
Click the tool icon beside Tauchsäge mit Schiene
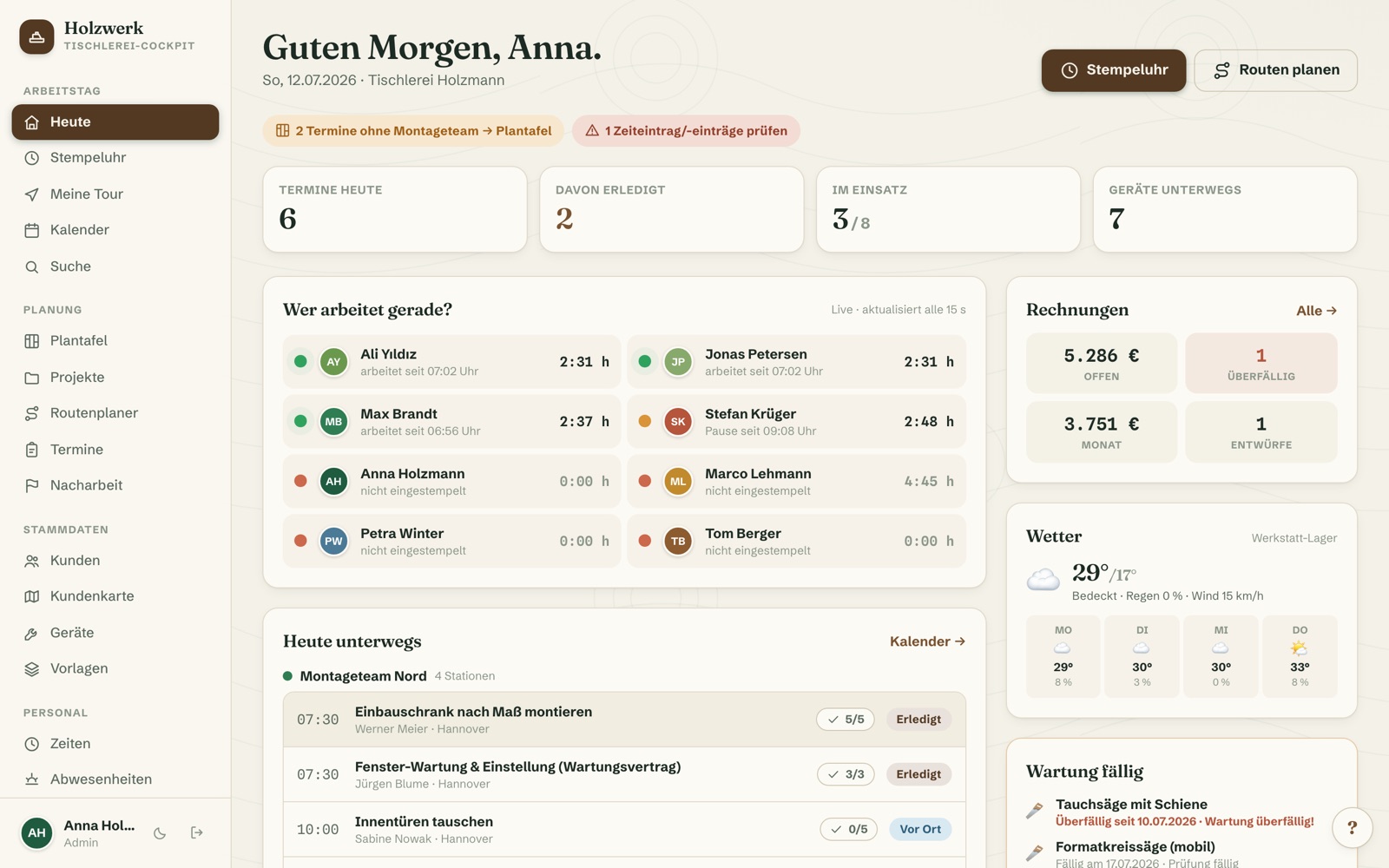pyautogui.click(x=1035, y=811)
